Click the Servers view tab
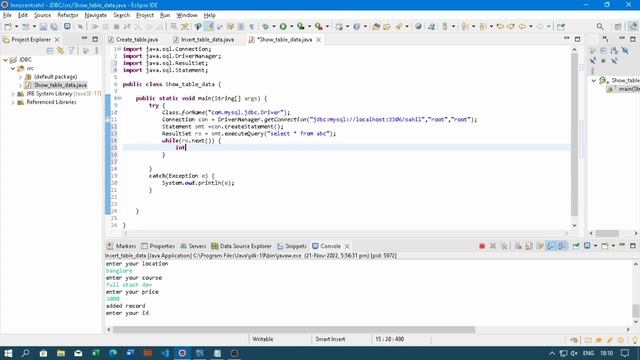Viewport: 640px width, 360px height. point(193,246)
